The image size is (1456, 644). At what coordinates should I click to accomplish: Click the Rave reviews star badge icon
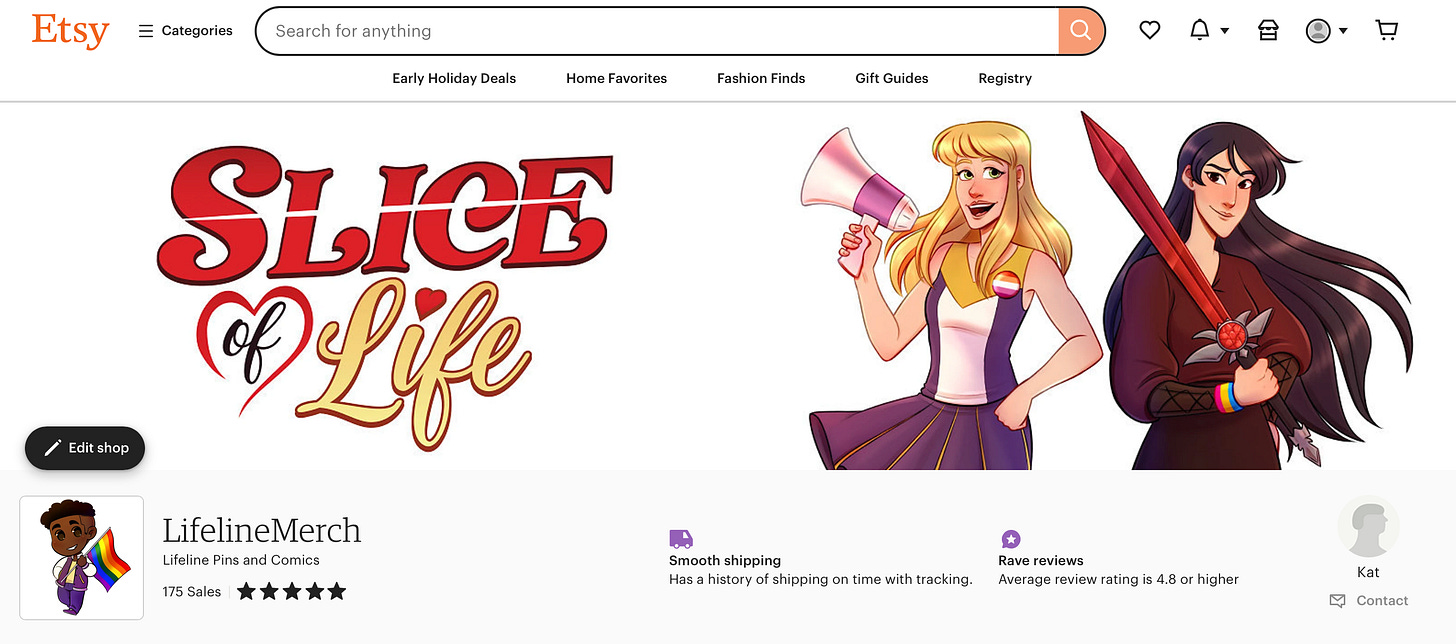[1010, 539]
